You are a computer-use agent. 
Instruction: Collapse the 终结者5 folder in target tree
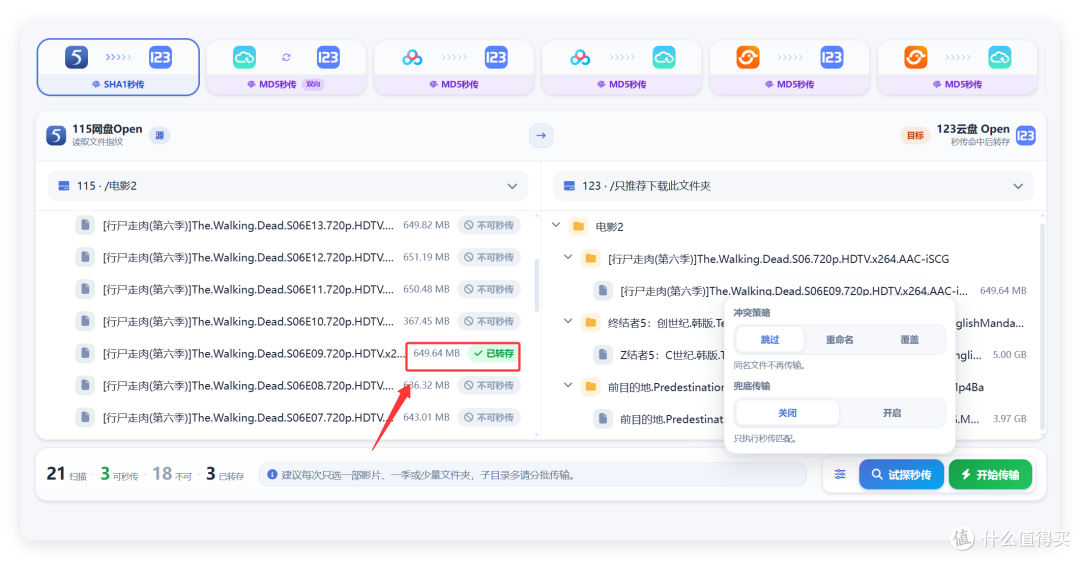[x=568, y=322]
